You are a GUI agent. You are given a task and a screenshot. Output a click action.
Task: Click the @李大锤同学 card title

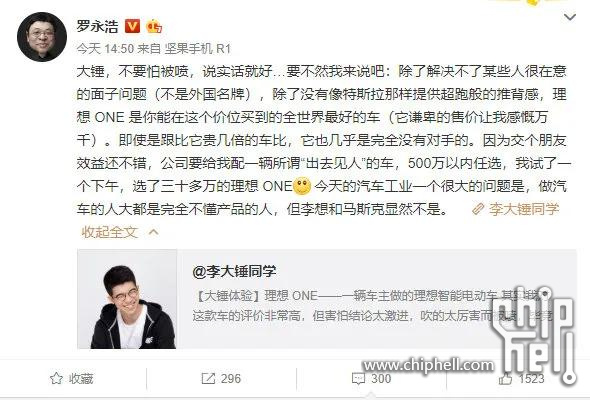[x=234, y=271]
